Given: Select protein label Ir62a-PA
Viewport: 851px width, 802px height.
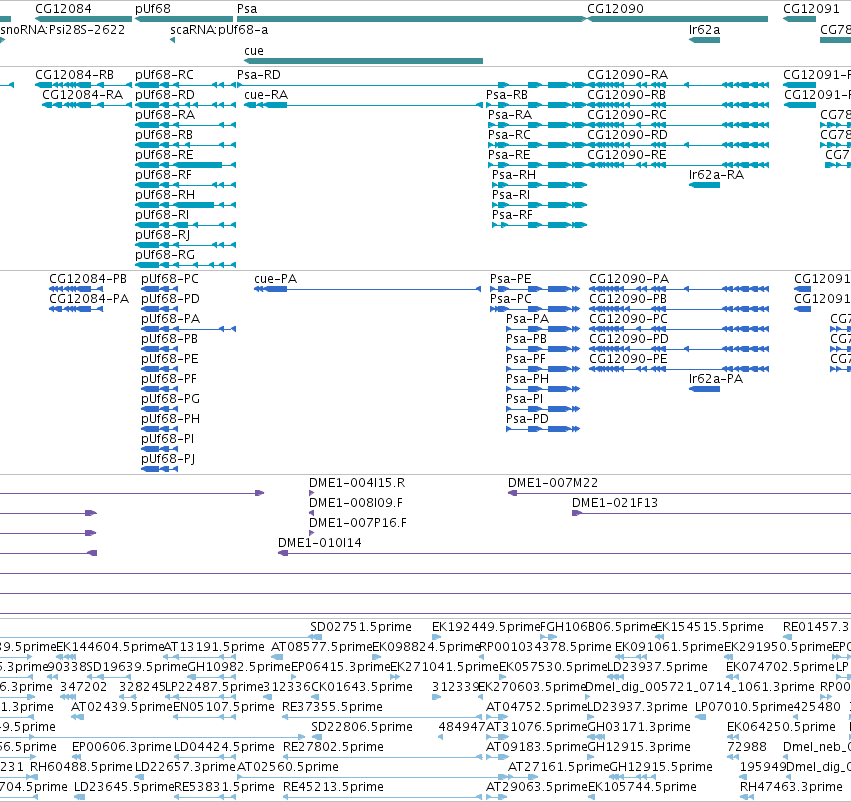Looking at the screenshot, I should [716, 378].
